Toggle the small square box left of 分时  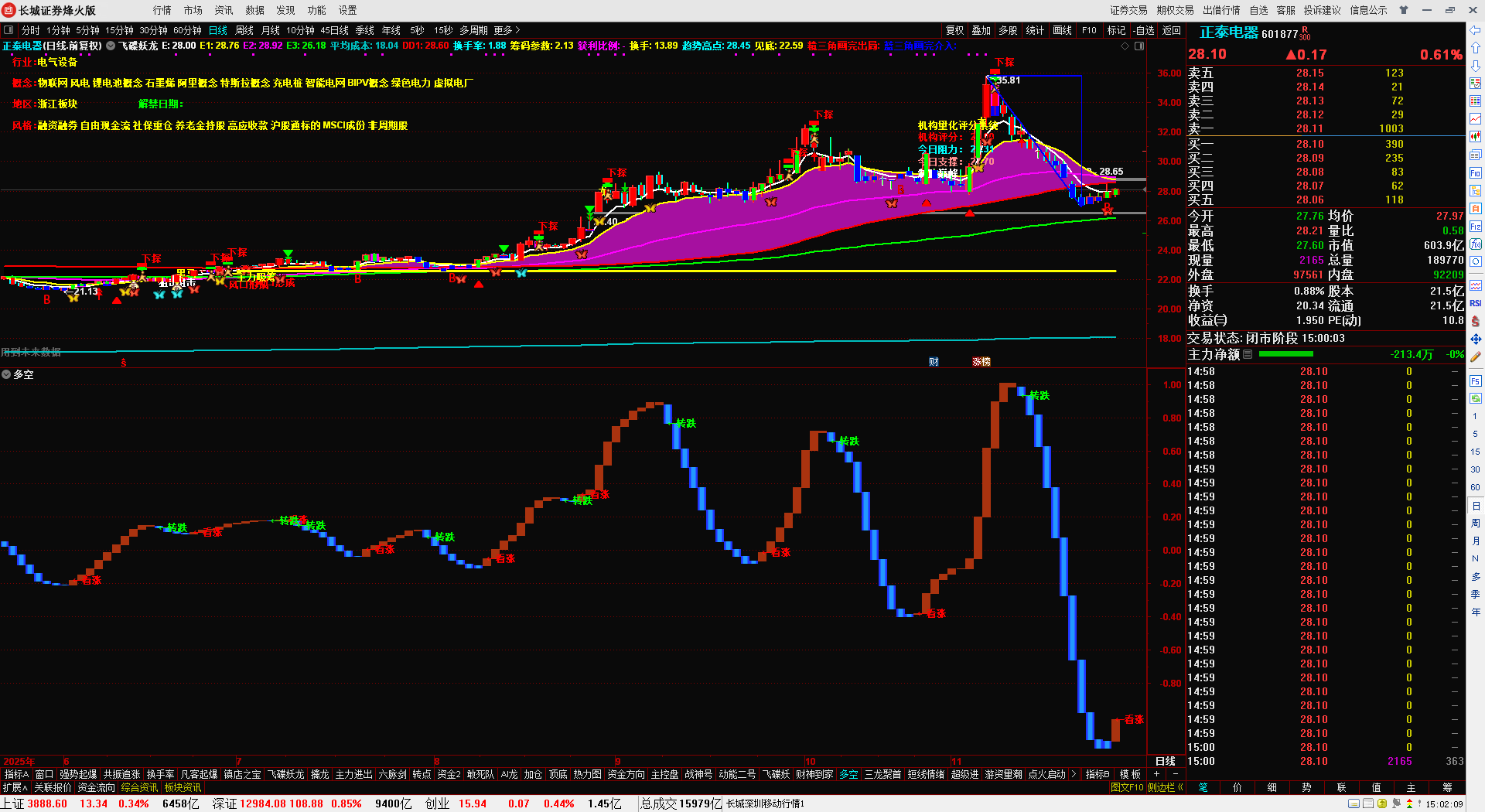pos(9,30)
